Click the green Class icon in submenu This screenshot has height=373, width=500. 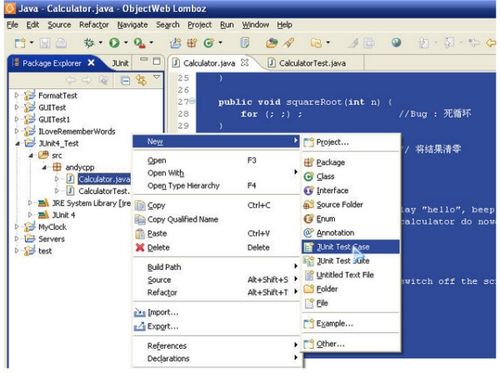[309, 177]
